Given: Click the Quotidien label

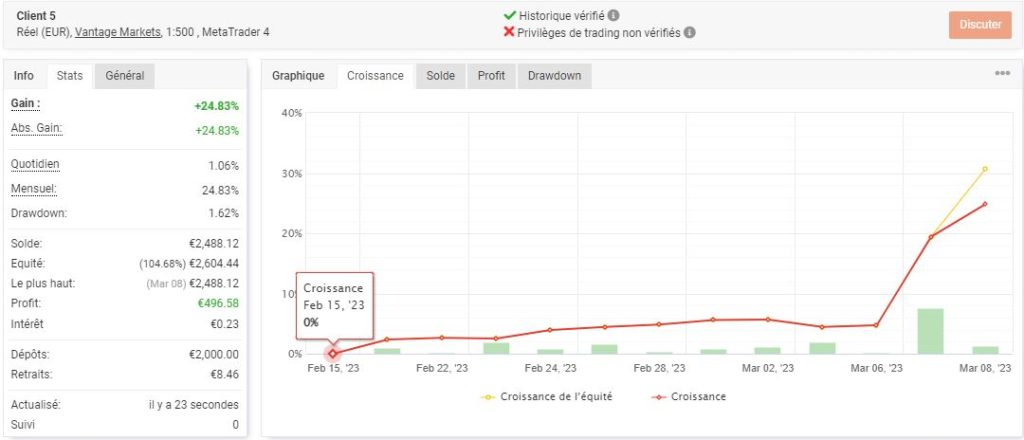Looking at the screenshot, I should [x=35, y=164].
